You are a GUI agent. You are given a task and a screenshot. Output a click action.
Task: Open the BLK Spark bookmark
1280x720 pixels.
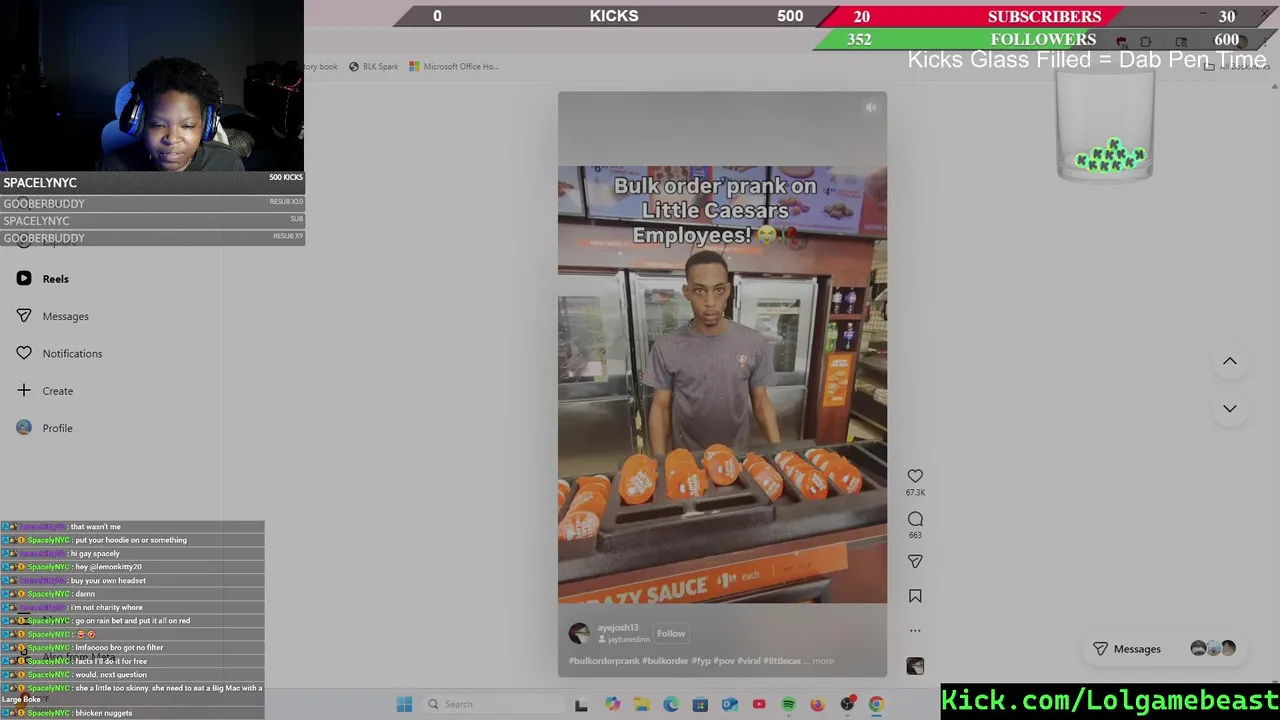(373, 67)
